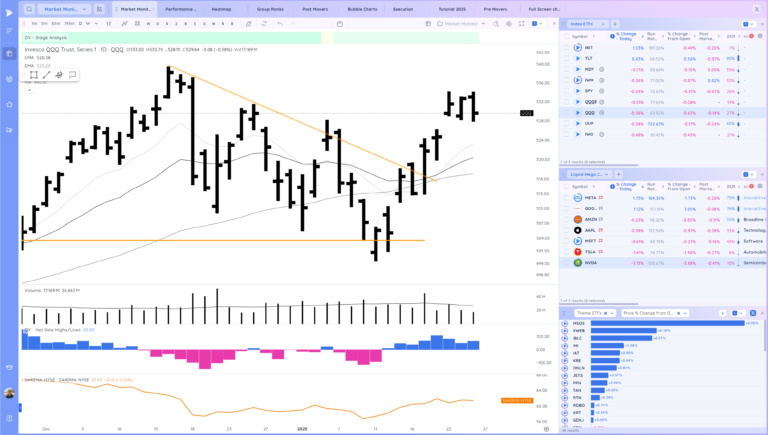Viewport: 768px width, 435px height.
Task: Select the trend line drawing tool
Action: click(x=46, y=74)
